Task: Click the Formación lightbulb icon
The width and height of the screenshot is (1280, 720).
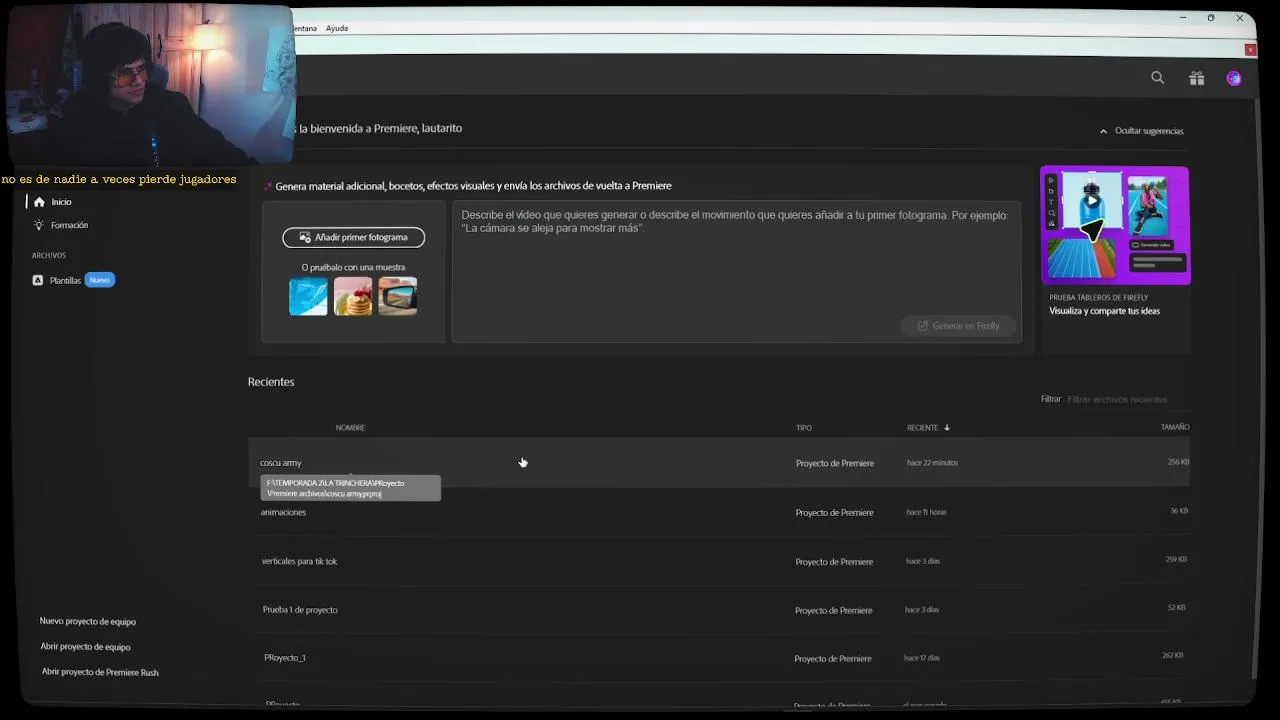Action: pyautogui.click(x=39, y=225)
